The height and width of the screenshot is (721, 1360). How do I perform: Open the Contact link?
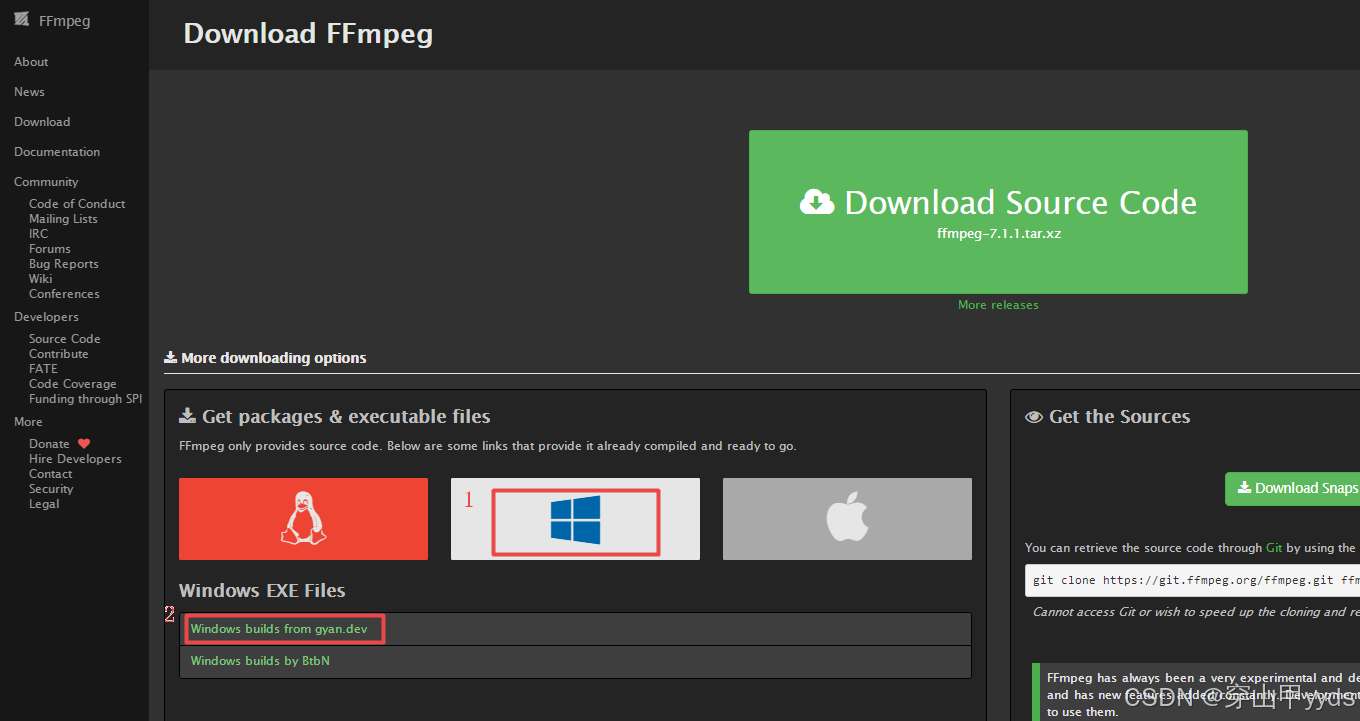tap(51, 474)
